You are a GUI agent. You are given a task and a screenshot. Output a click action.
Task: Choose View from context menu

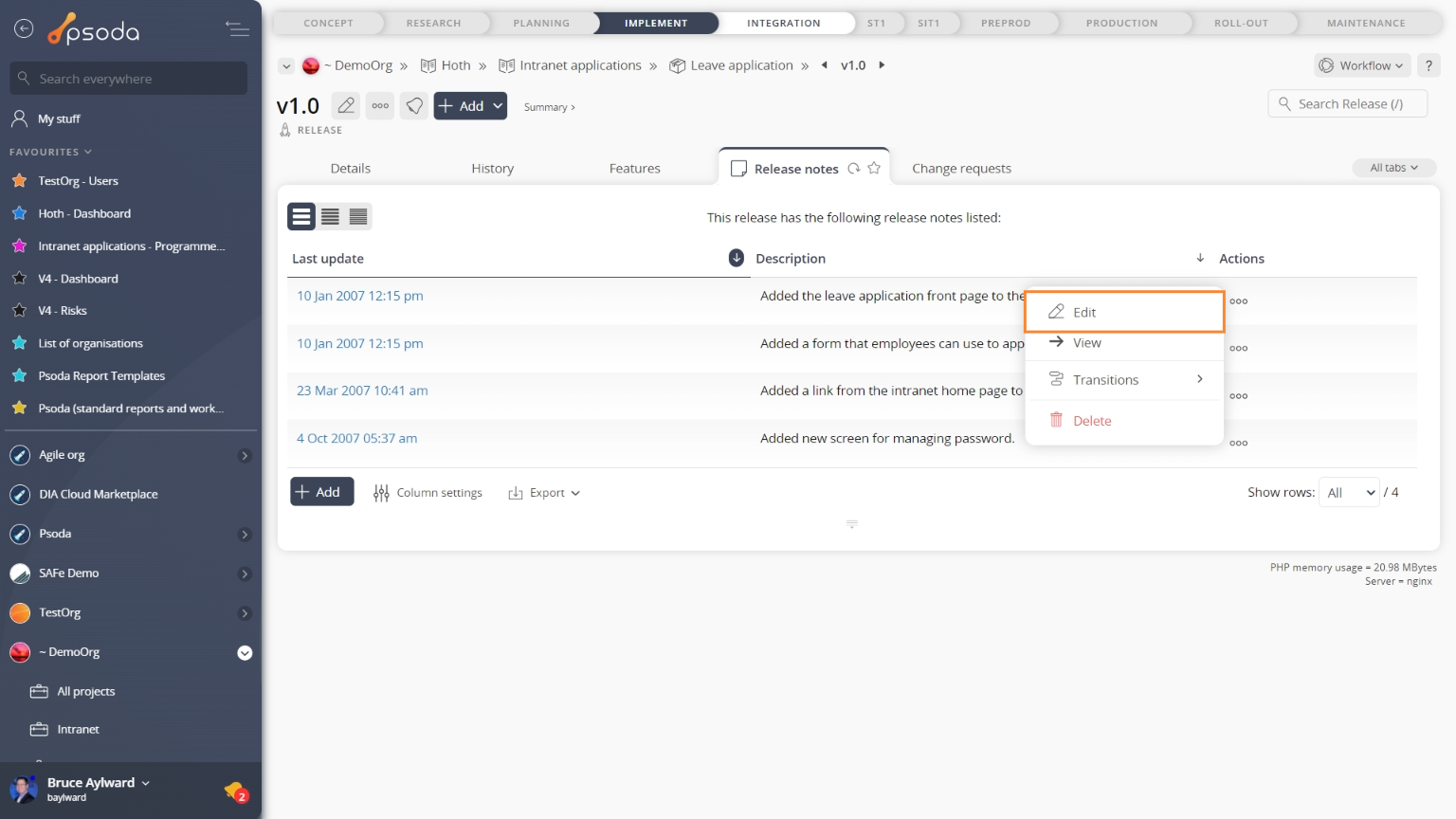click(1124, 343)
